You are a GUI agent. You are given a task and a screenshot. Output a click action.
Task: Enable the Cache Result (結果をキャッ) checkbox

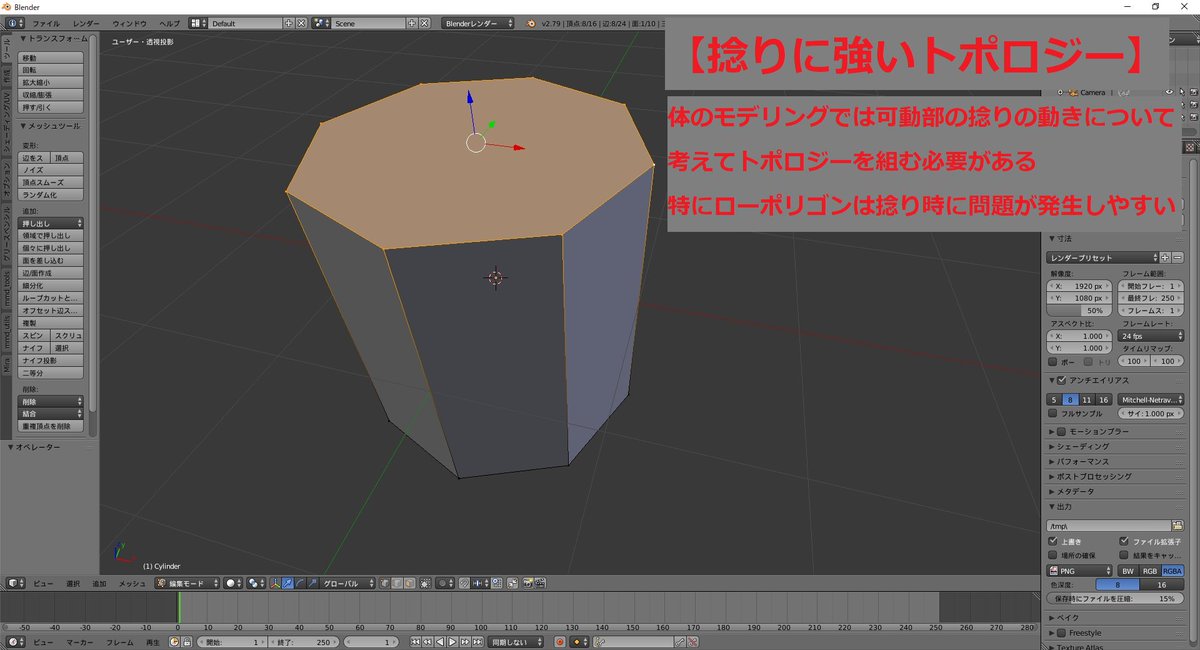coord(1124,555)
